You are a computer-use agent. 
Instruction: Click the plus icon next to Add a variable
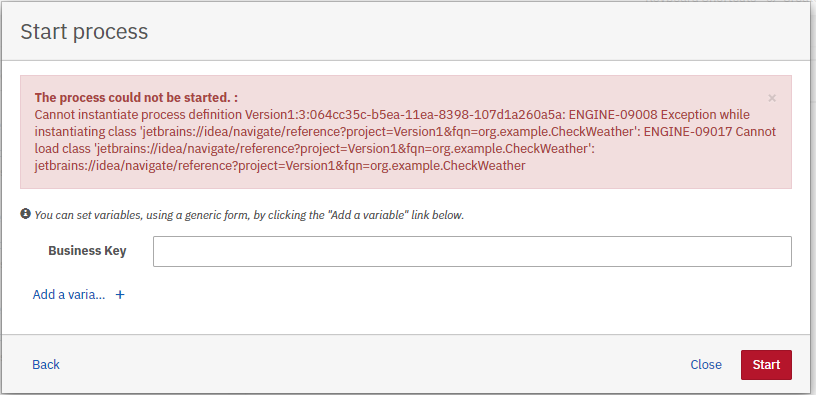[120, 295]
